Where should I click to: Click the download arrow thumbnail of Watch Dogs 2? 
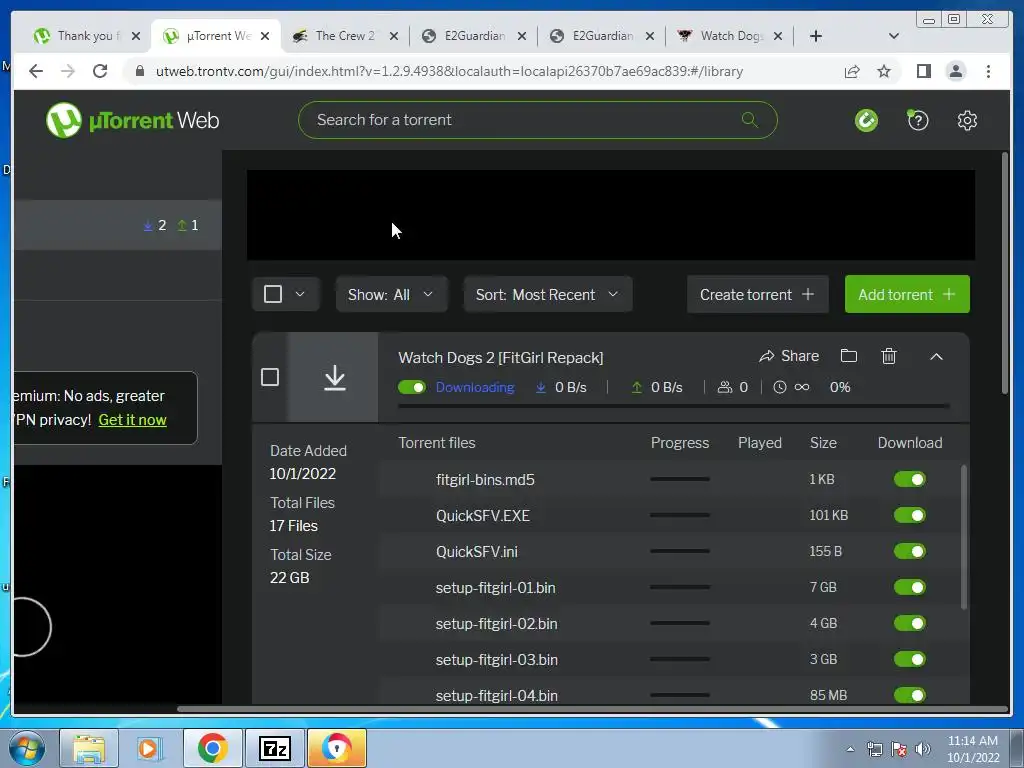(x=334, y=377)
